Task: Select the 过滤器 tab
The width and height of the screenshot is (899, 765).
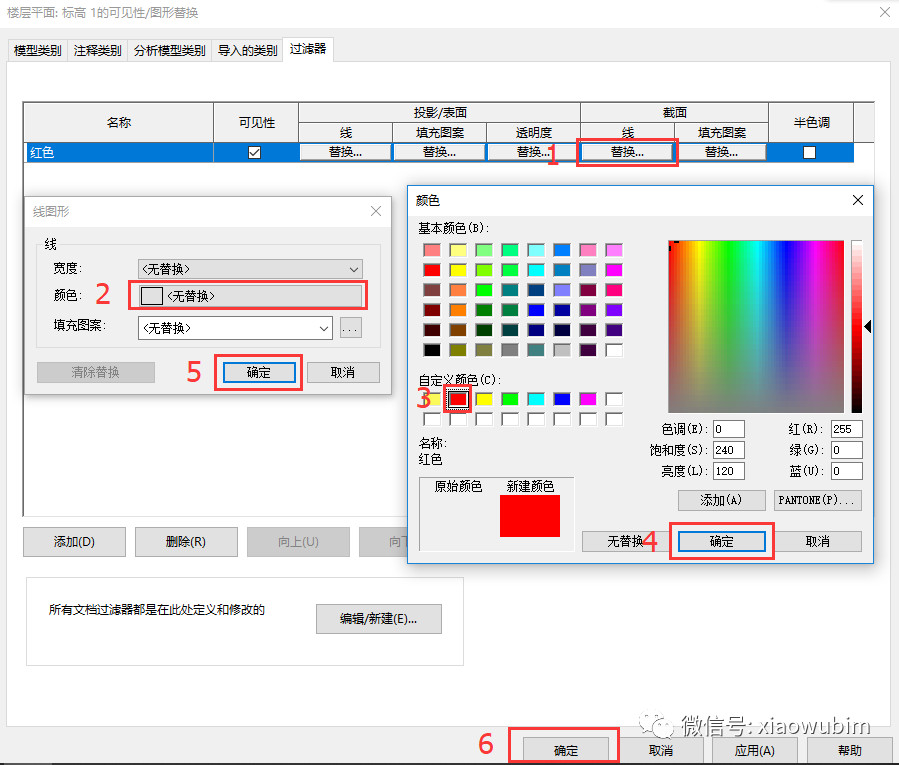Action: [308, 49]
